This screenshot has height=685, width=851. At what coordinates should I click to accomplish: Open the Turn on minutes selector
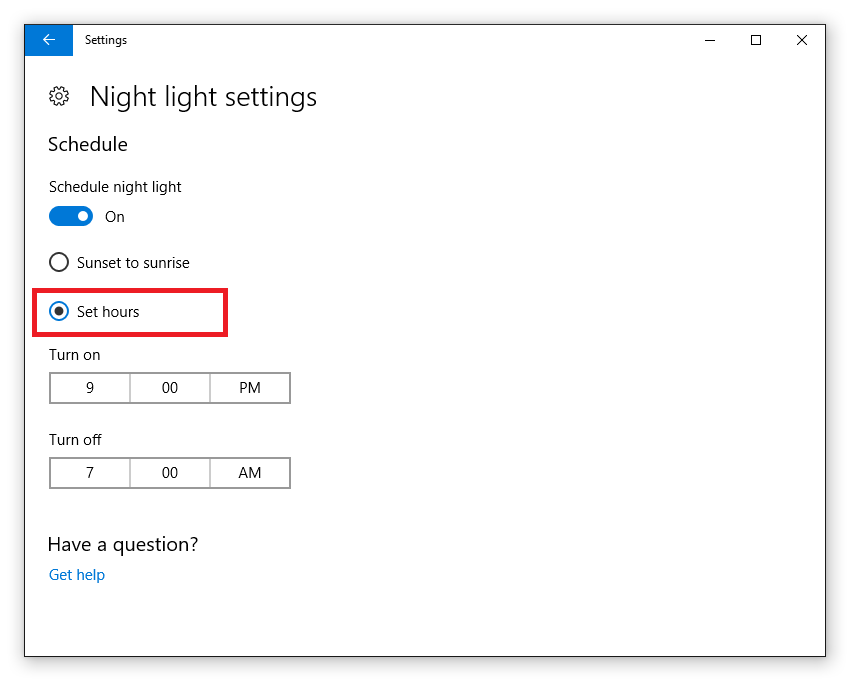coord(170,388)
